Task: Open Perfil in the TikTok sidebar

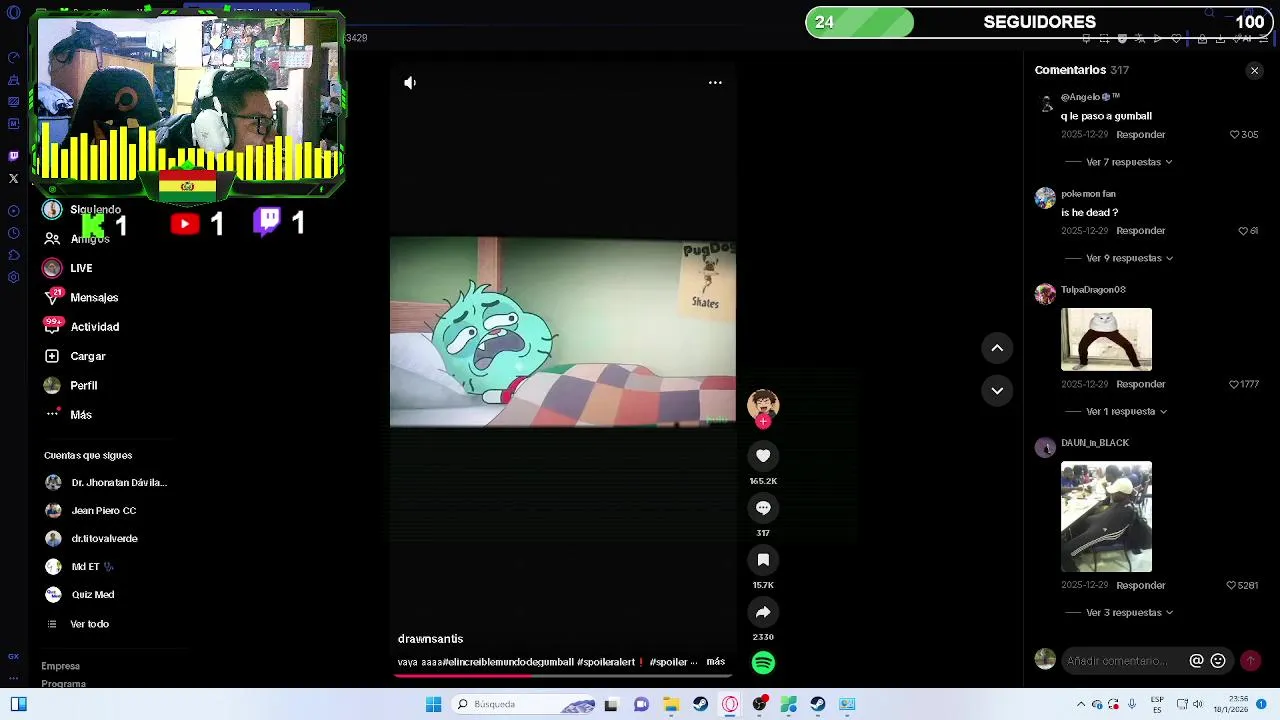Action: tap(84, 386)
